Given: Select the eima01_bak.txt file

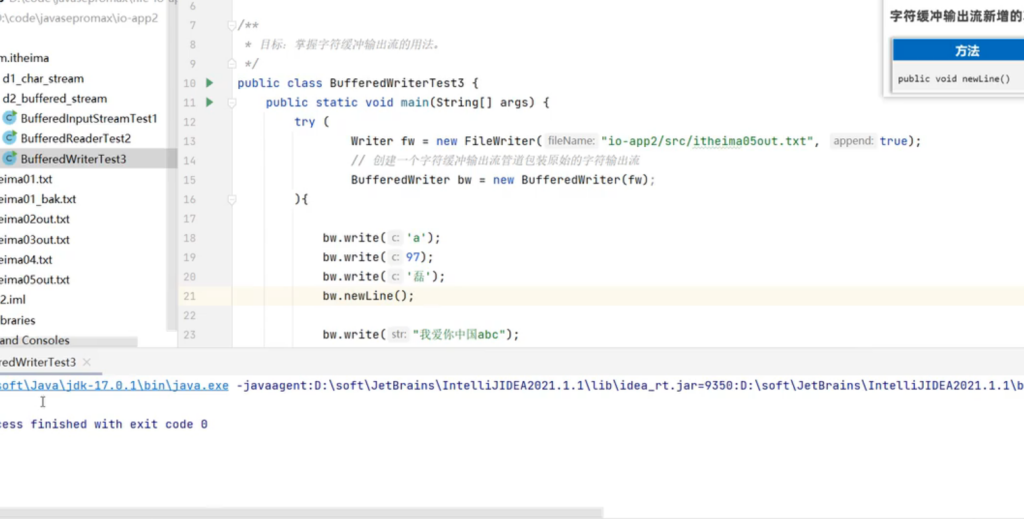Looking at the screenshot, I should click(38, 199).
